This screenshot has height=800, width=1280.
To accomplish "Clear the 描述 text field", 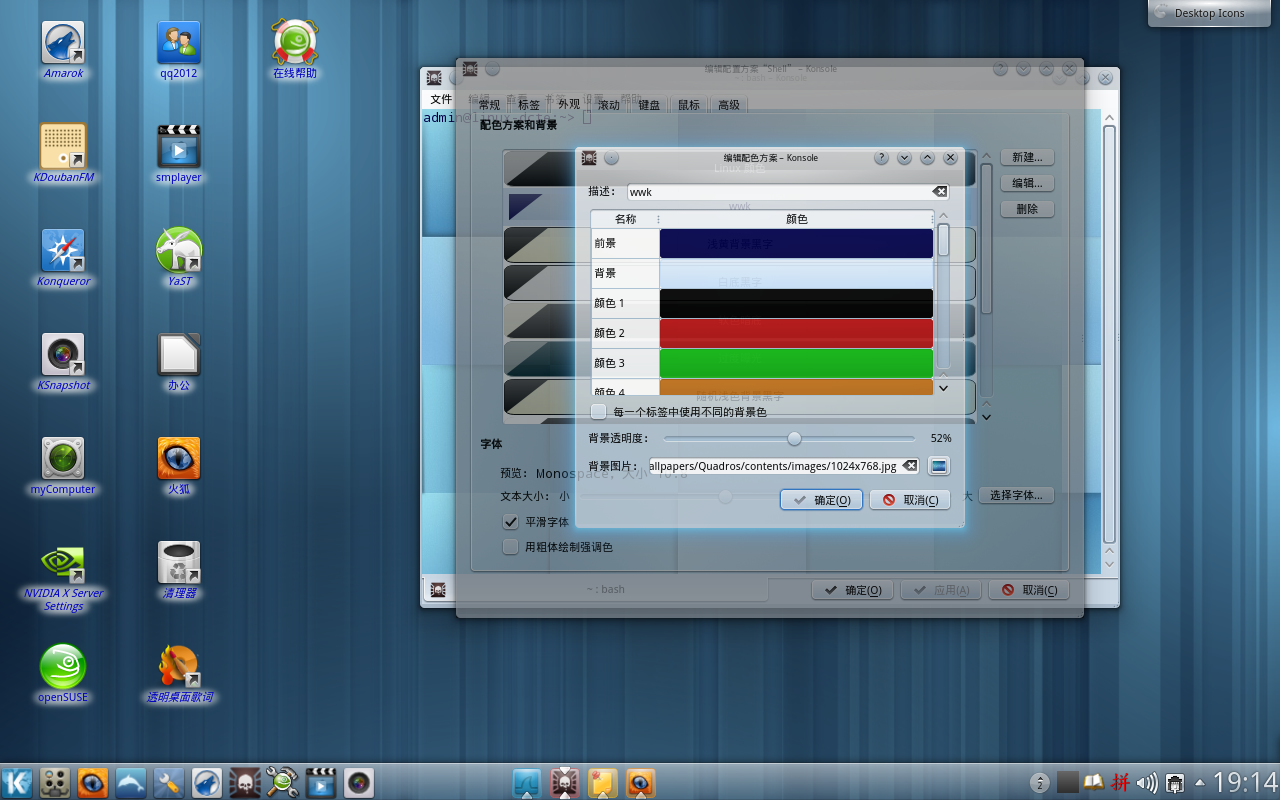I will 940,191.
